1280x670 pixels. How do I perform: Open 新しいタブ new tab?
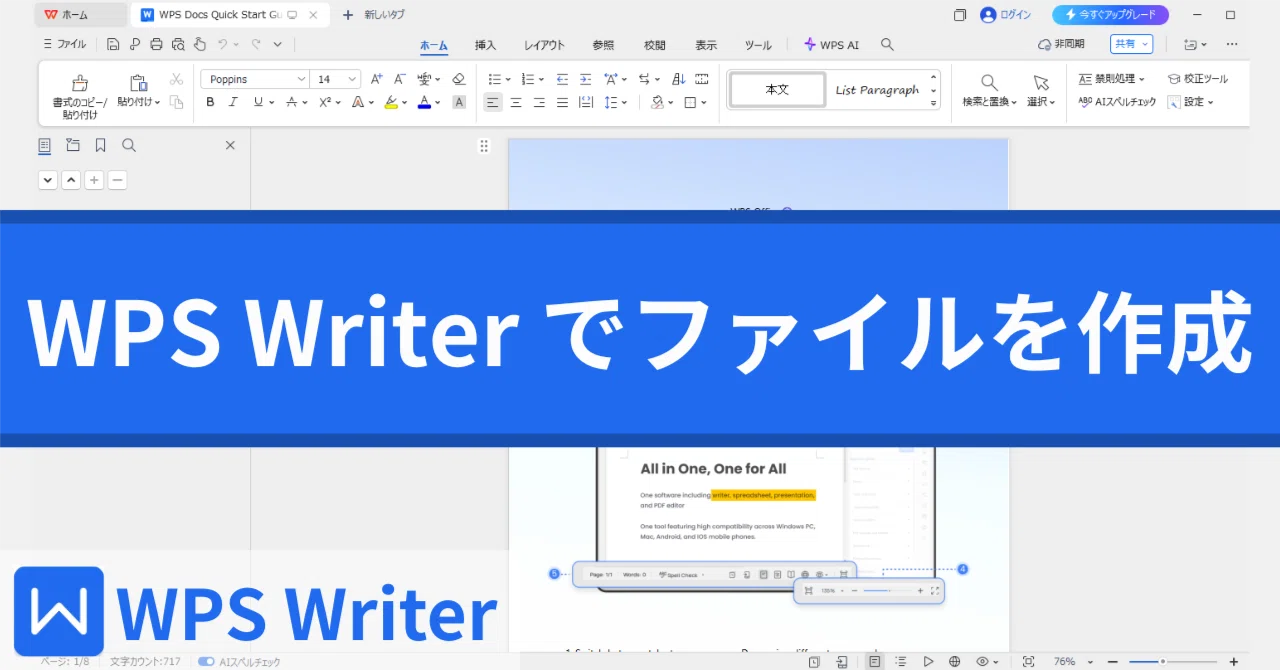375,15
